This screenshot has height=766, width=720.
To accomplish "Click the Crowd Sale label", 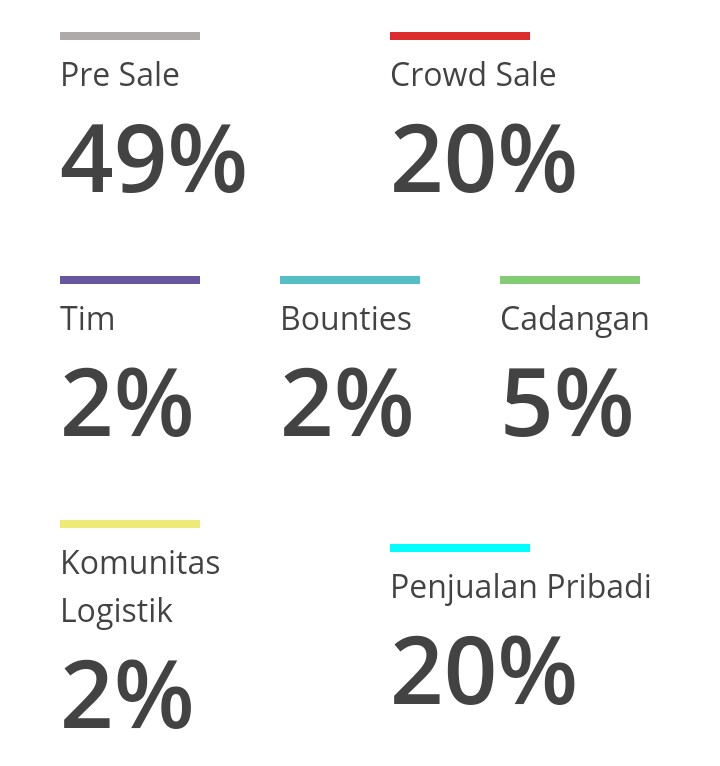I will pos(473,75).
